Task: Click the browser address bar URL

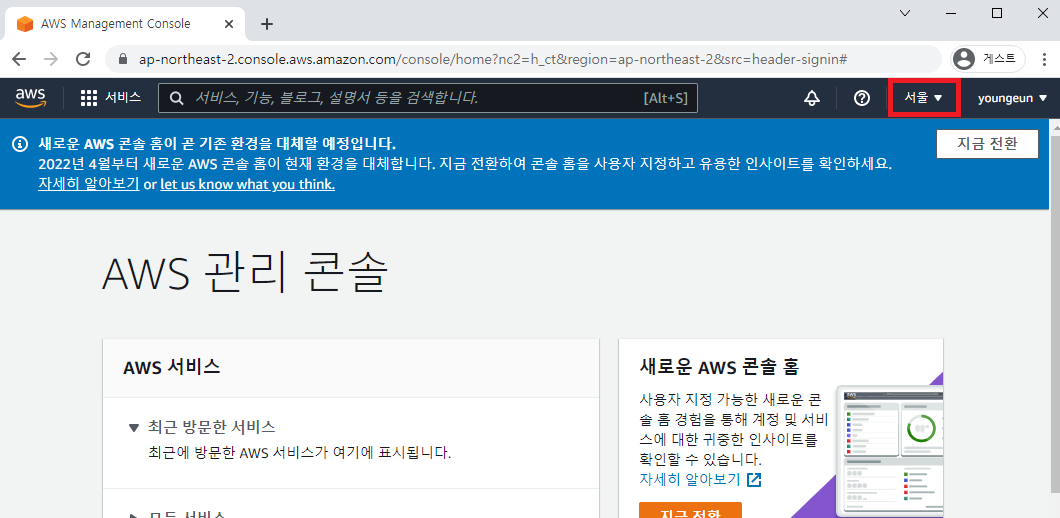Action: pyautogui.click(x=493, y=59)
